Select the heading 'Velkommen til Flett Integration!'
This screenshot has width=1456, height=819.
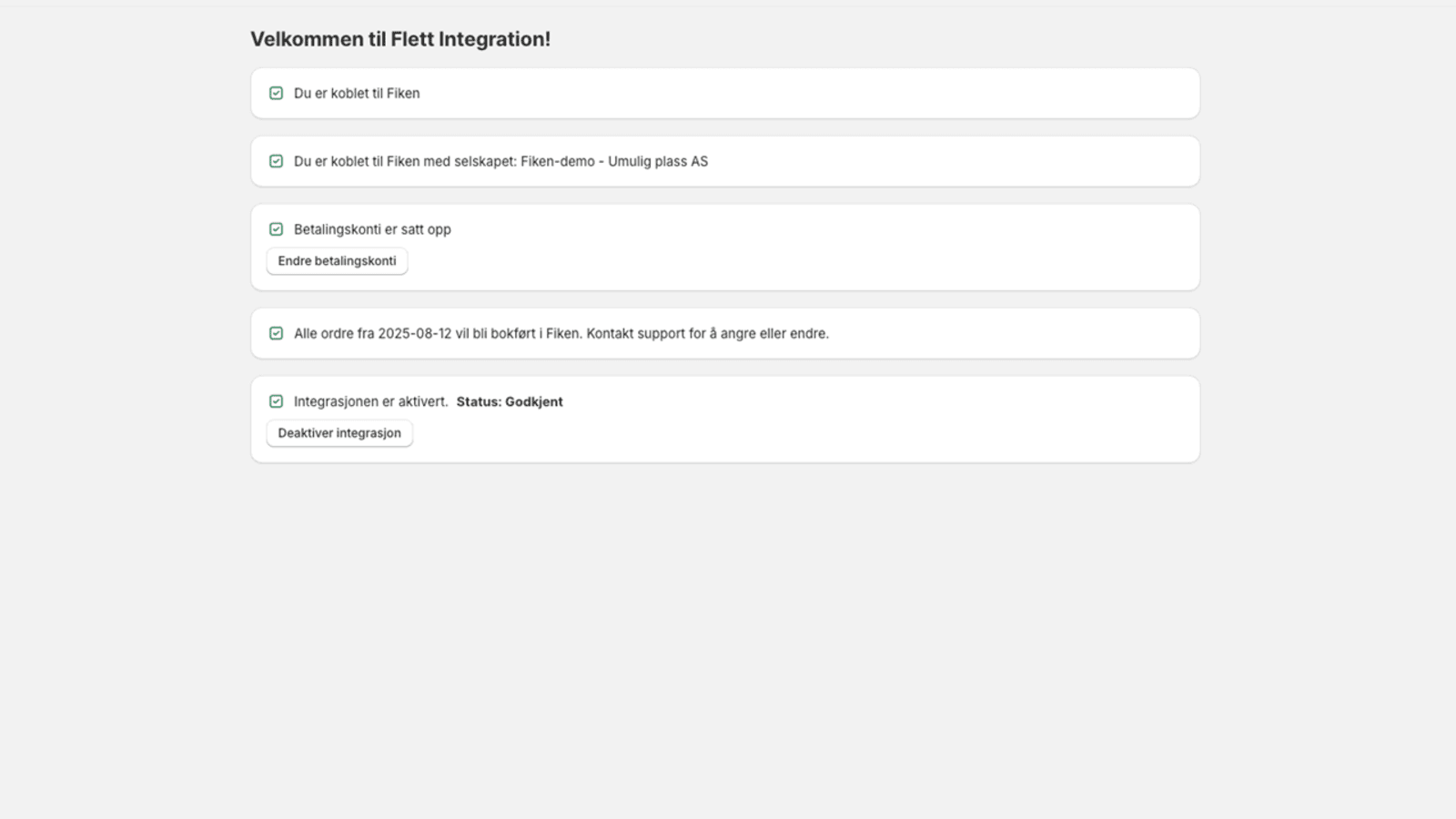[400, 39]
